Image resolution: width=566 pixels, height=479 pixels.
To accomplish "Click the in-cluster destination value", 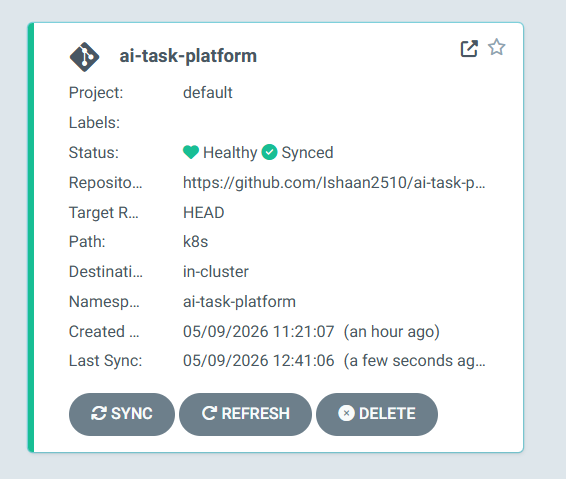I will click(x=216, y=271).
